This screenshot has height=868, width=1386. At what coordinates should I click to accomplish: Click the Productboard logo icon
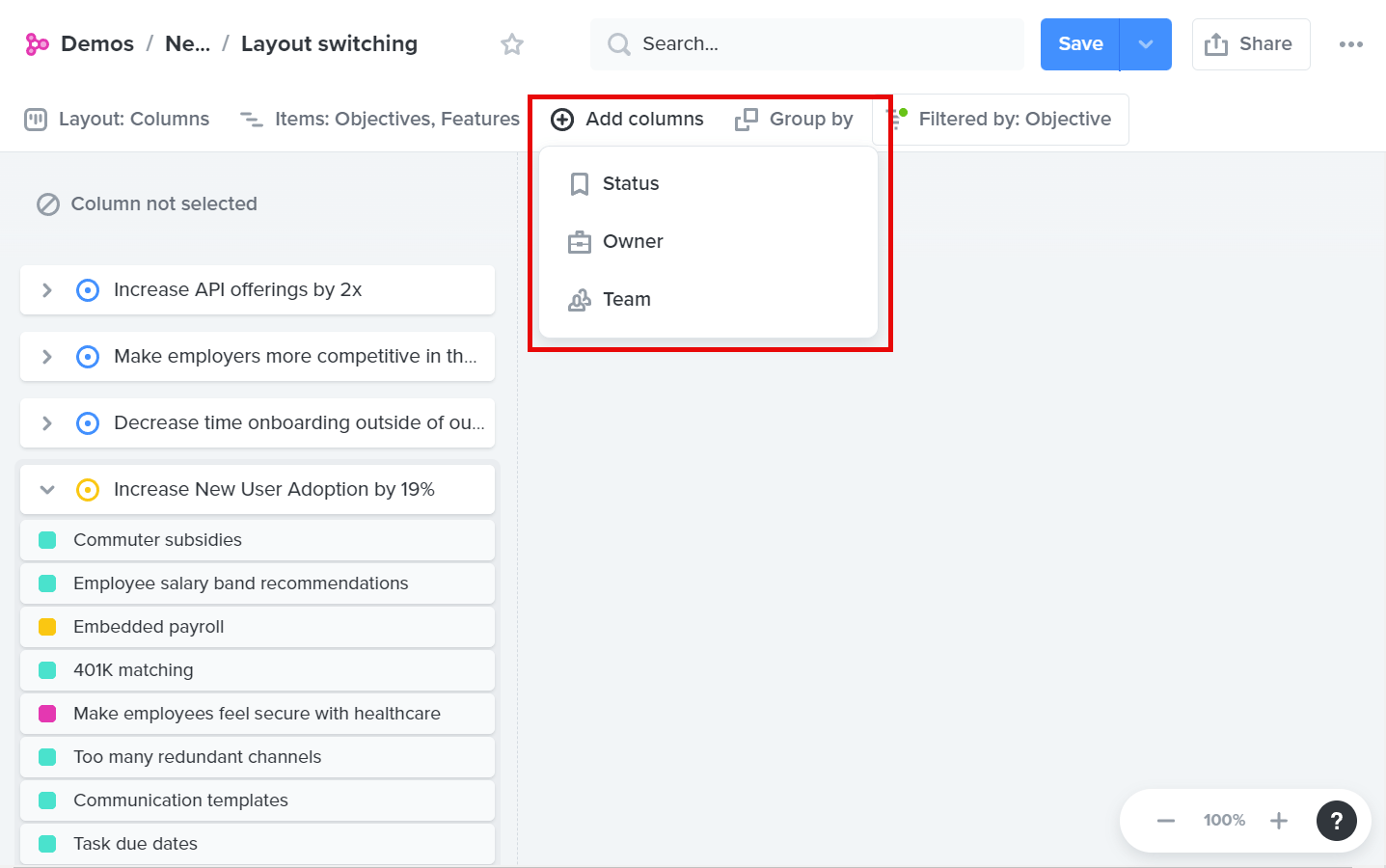[37, 44]
